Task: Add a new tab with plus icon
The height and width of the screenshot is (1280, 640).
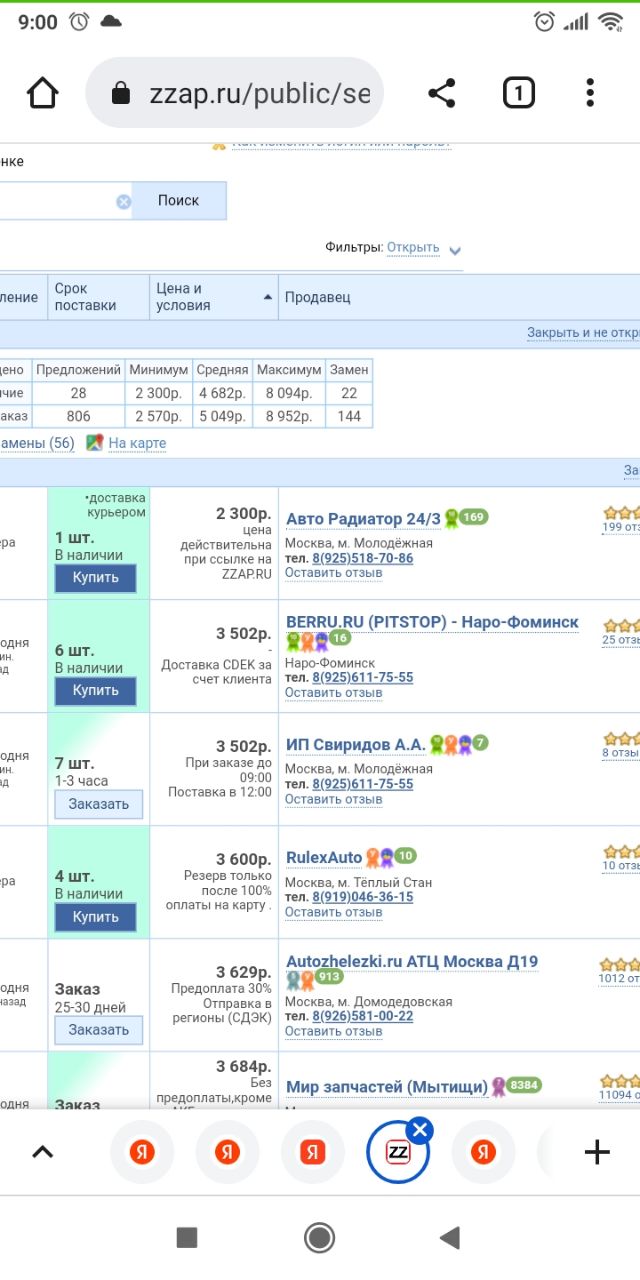Action: 597,1152
